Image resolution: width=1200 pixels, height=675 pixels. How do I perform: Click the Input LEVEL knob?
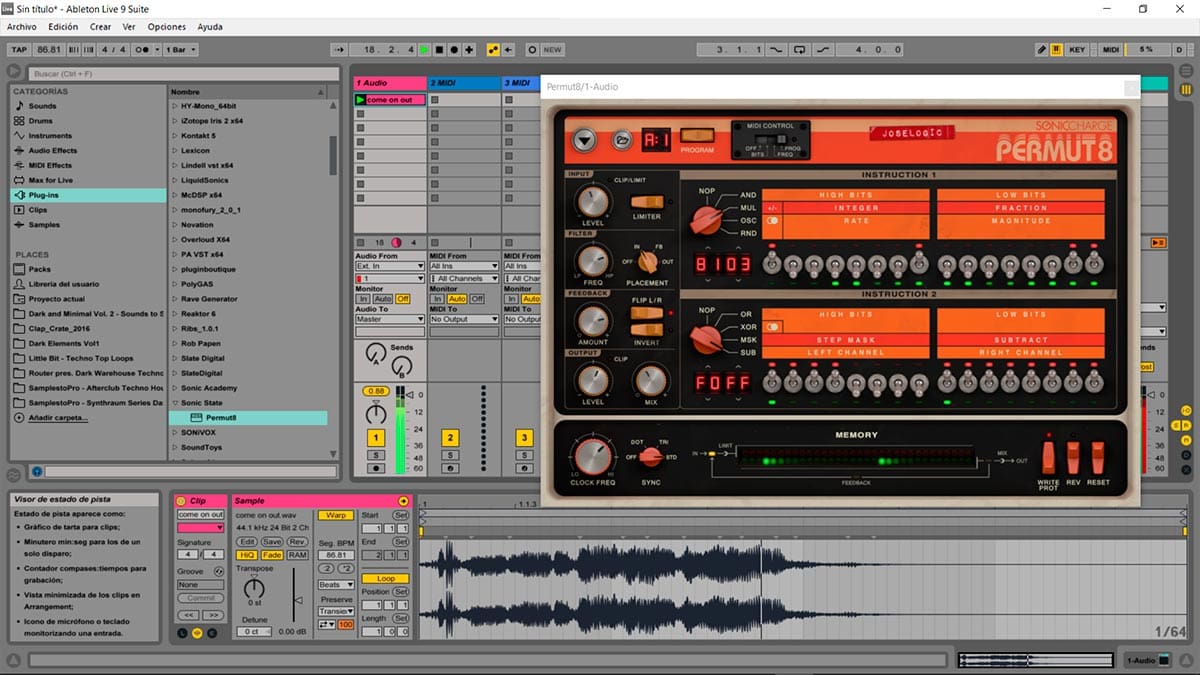pos(593,200)
